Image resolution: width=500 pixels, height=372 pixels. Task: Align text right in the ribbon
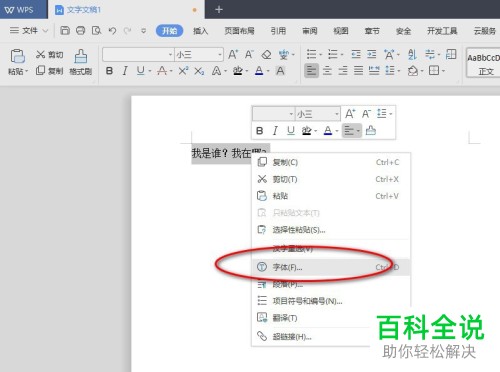(343, 71)
